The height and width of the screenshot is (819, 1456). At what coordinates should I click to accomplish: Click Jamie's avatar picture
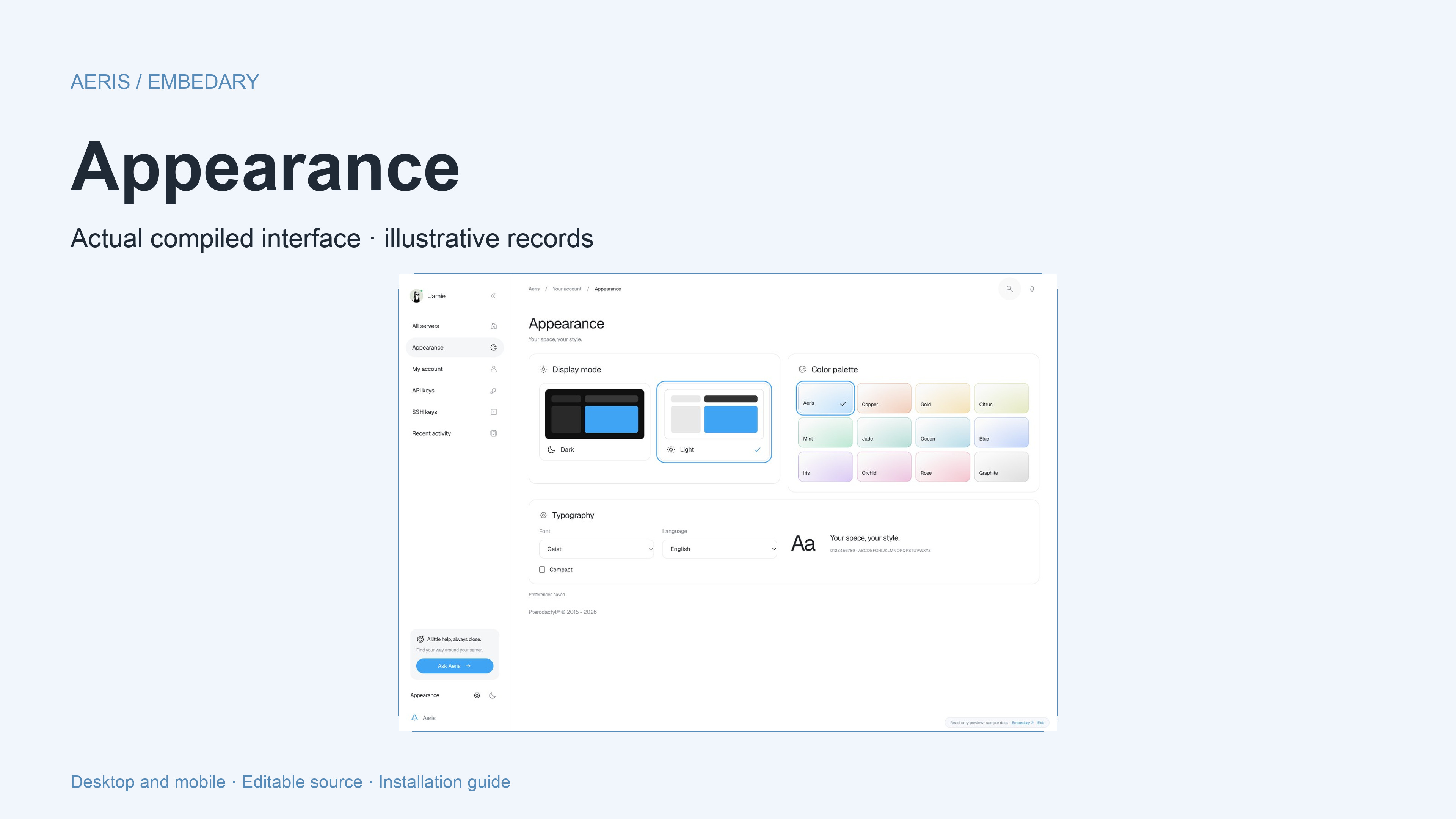click(417, 296)
